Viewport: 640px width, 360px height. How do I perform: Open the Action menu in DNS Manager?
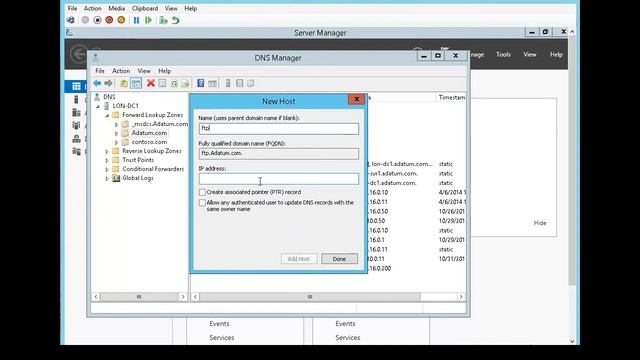tap(121, 71)
